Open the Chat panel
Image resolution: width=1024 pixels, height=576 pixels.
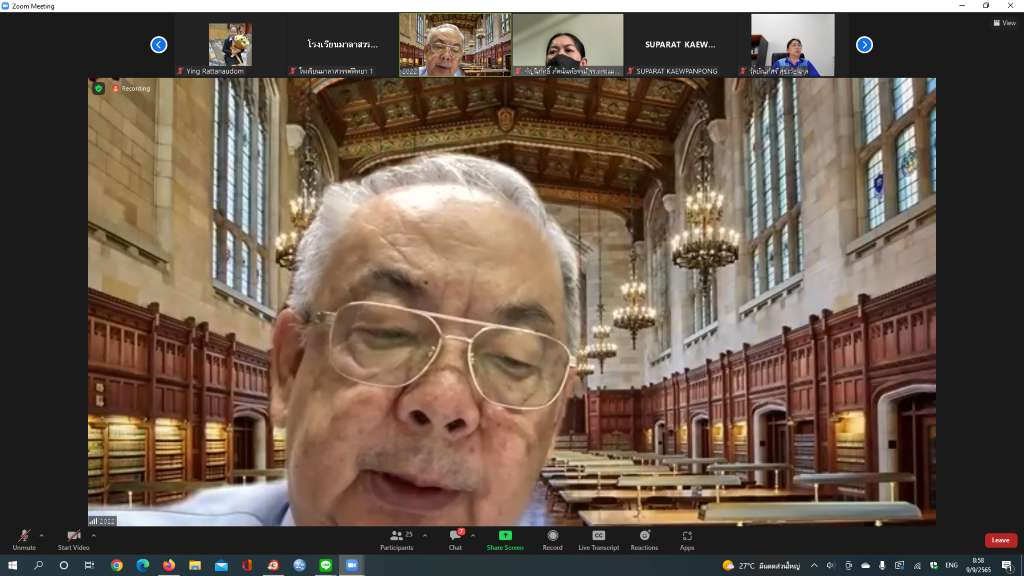pos(455,540)
